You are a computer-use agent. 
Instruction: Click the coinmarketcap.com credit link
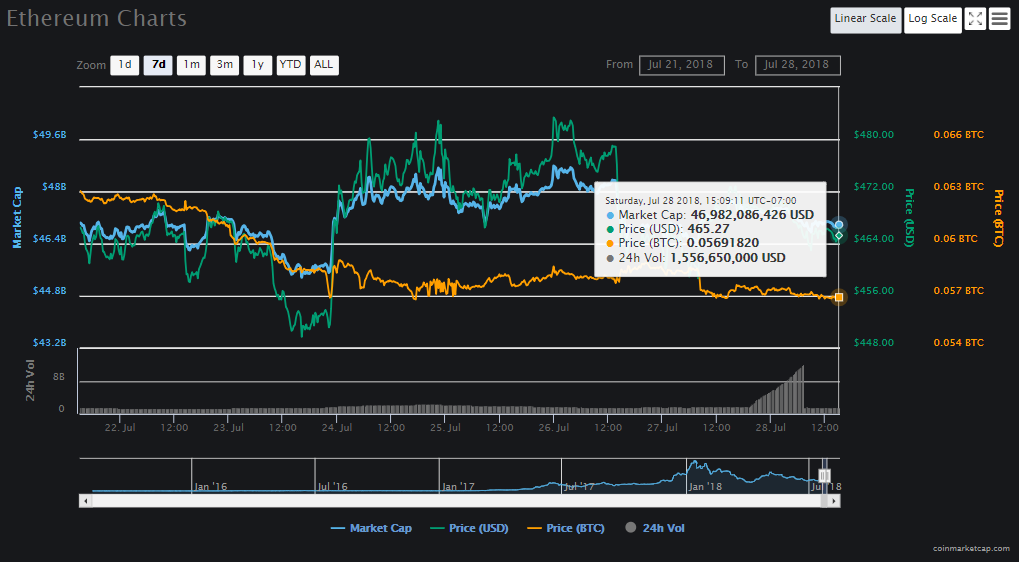click(x=970, y=549)
